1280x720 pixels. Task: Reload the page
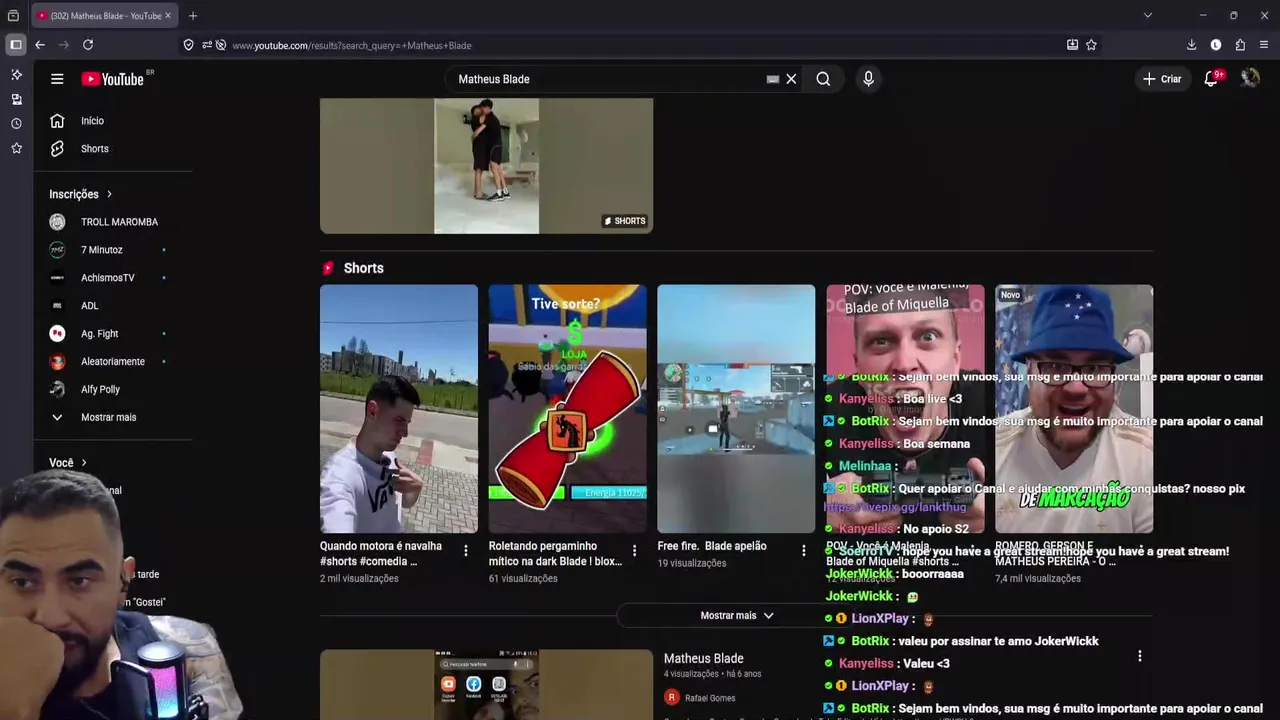[88, 45]
